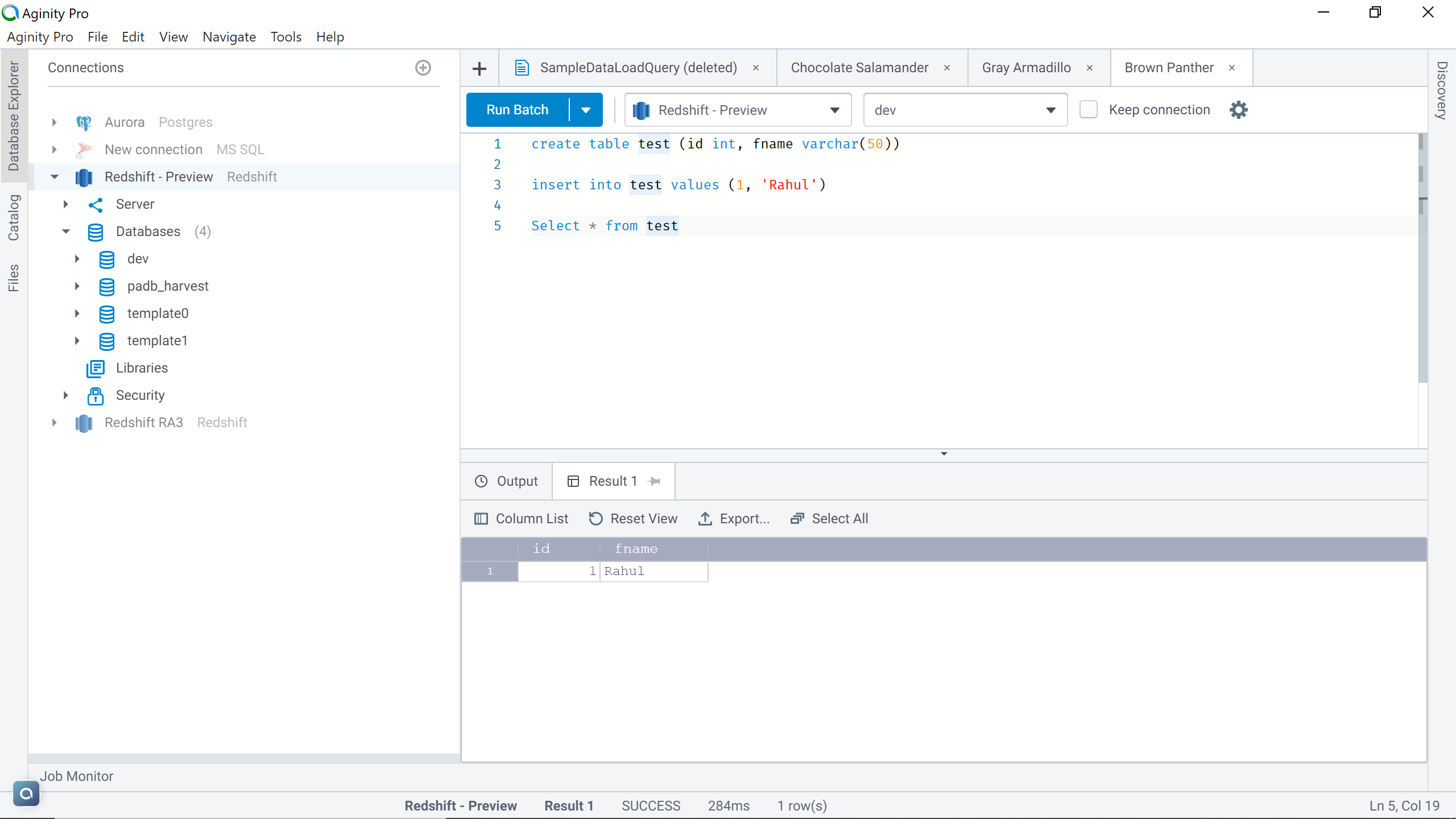Open the Run Batch dropdown arrow
This screenshot has height=819, width=1456.
[586, 110]
